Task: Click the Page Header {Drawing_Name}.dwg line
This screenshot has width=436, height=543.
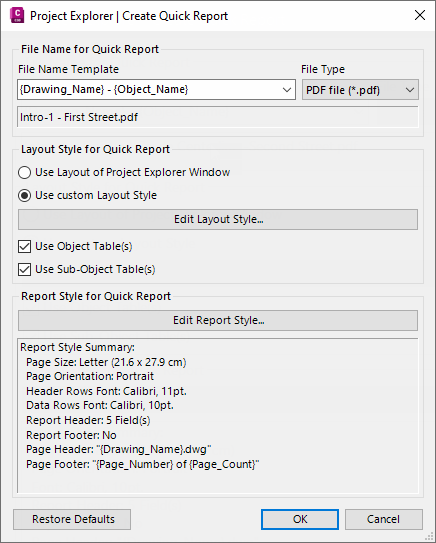Action: click(x=119, y=449)
